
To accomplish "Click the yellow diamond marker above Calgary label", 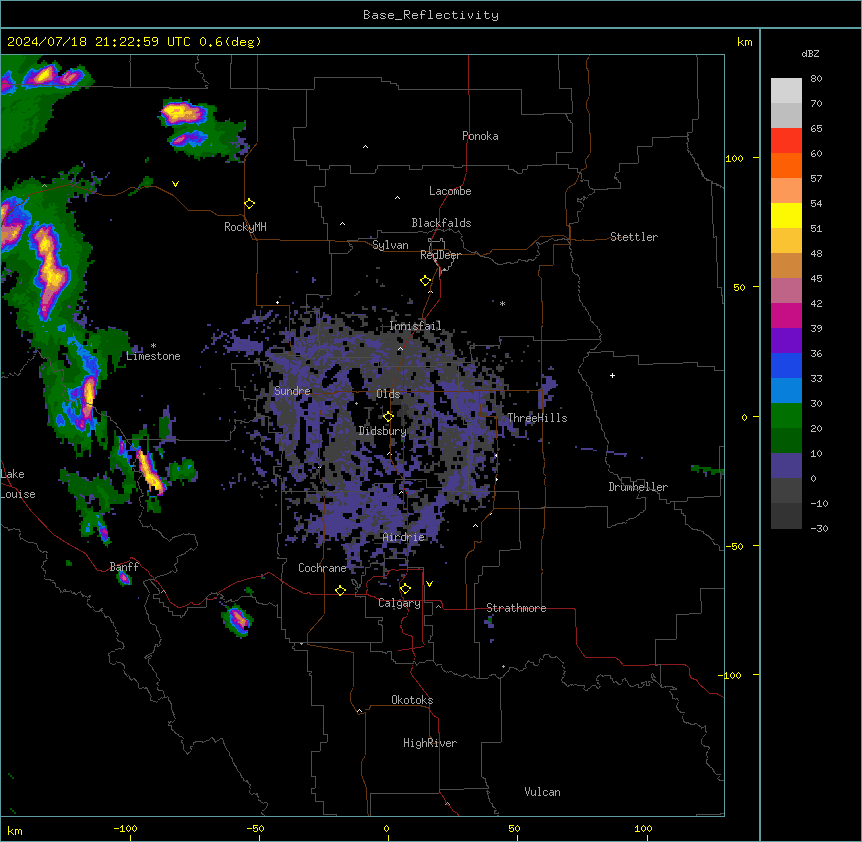I will tap(405, 589).
